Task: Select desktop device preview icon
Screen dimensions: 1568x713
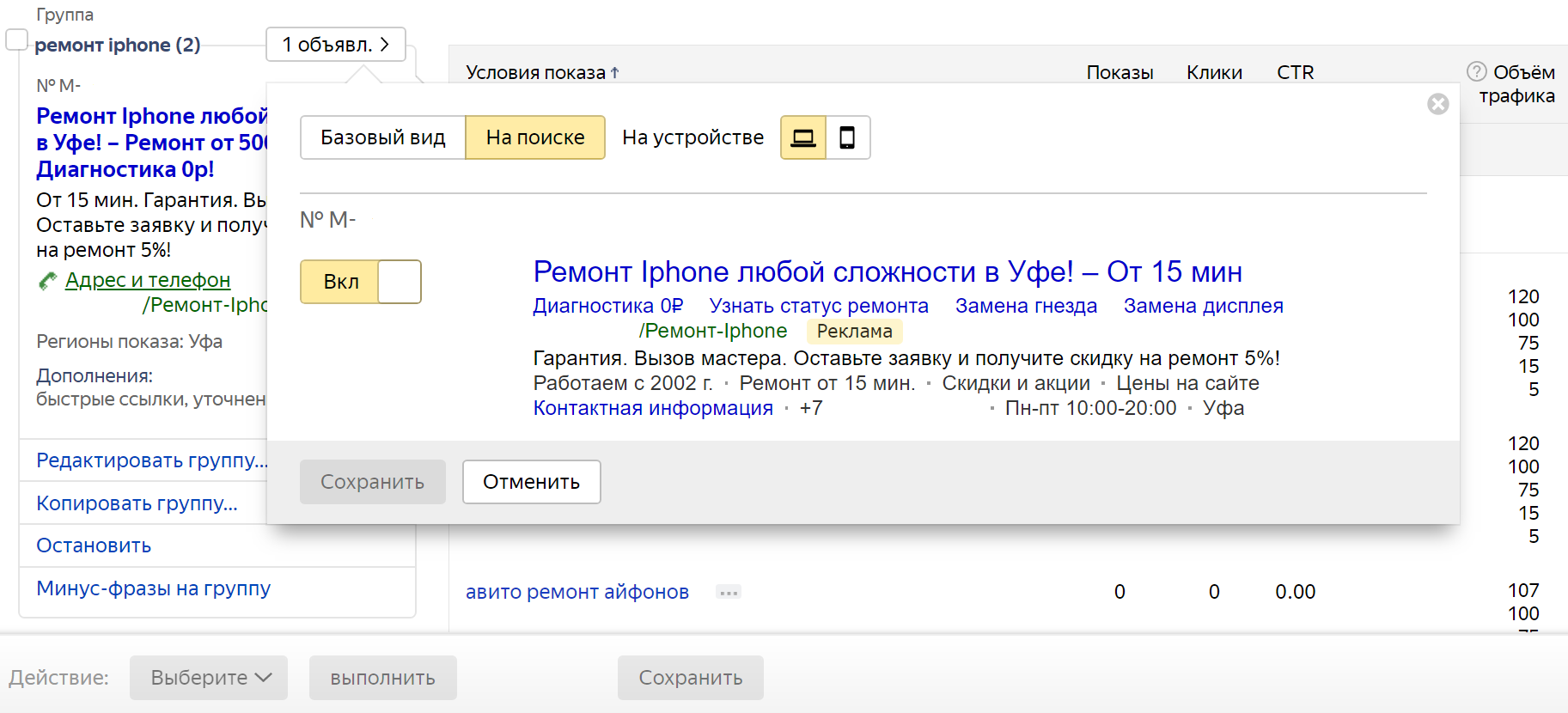Action: (802, 137)
